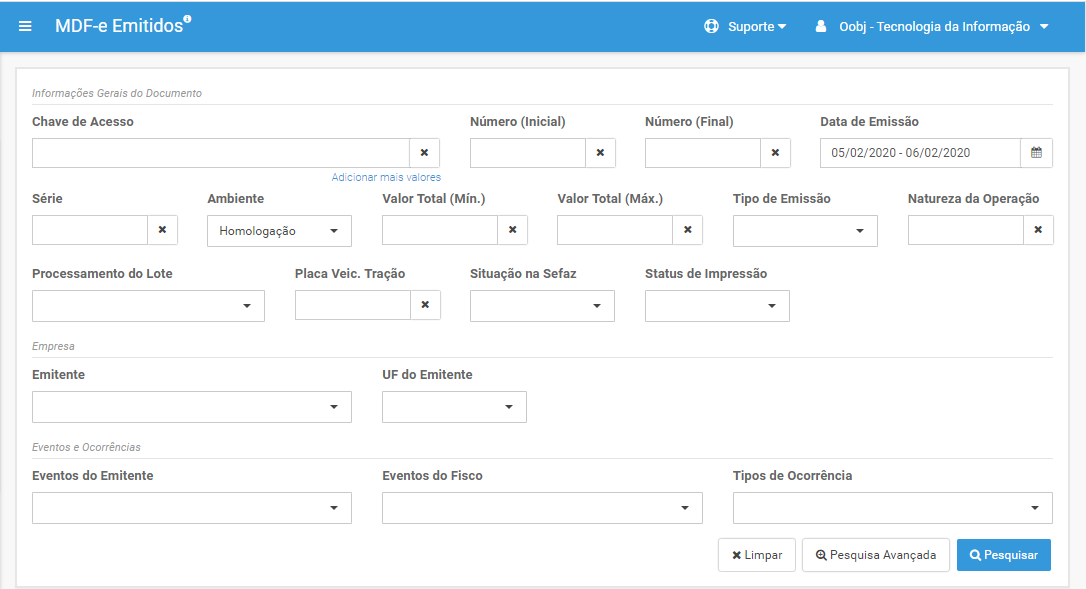Image resolution: width=1086 pixels, height=589 pixels.
Task: Expand the Ambiente Homologação dropdown
Action: tap(279, 231)
